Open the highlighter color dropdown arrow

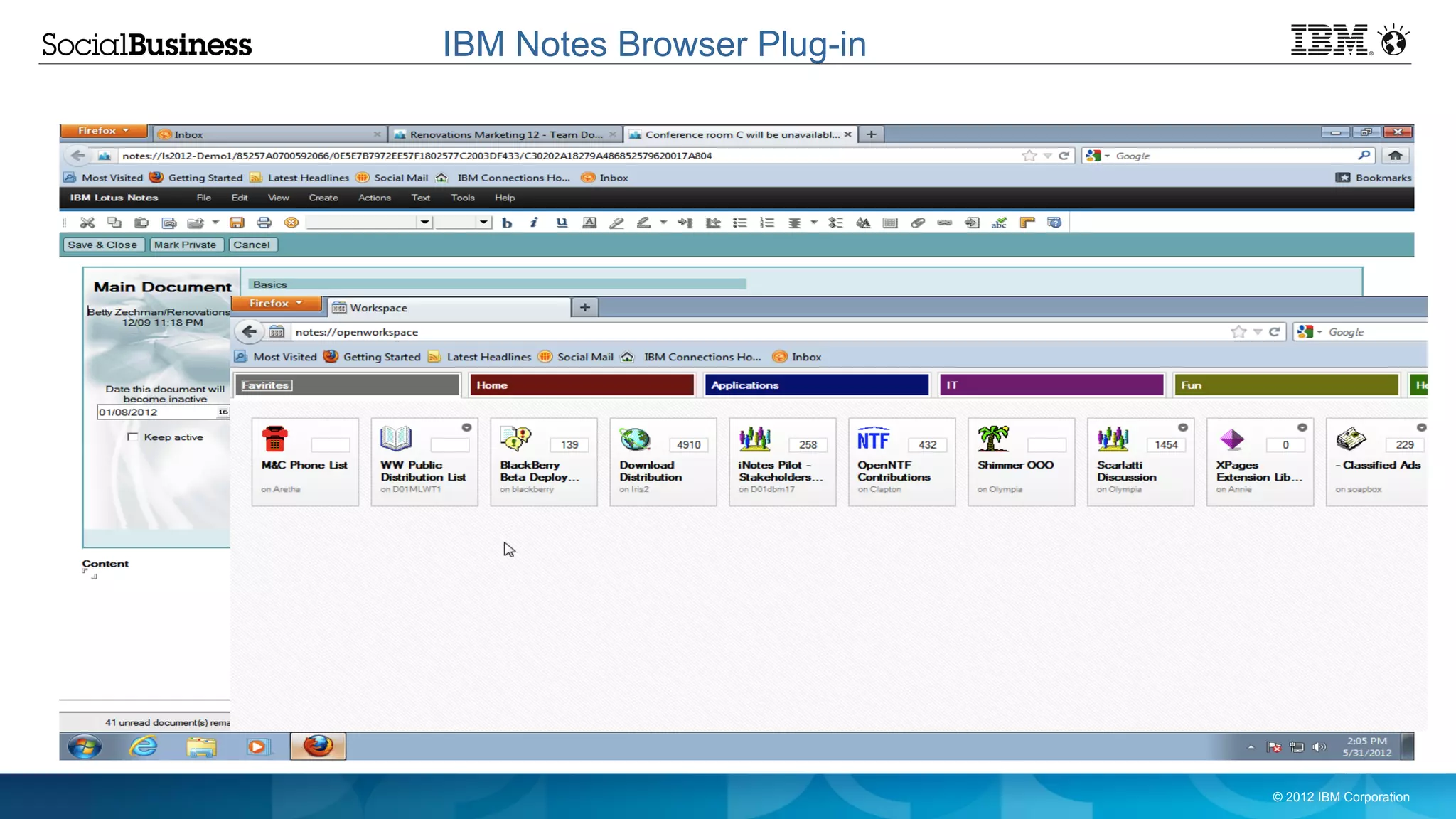(x=663, y=223)
